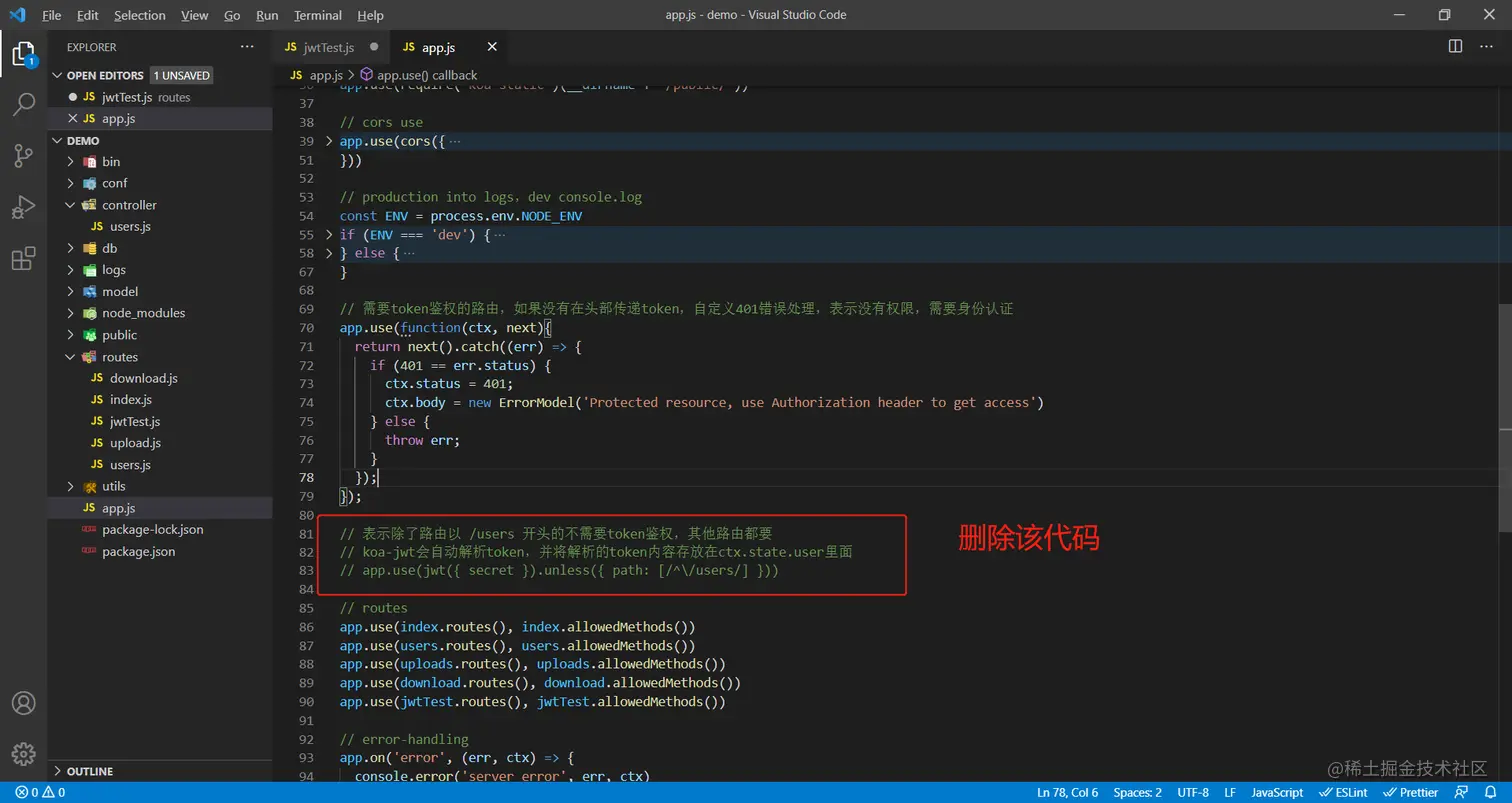Open the Accounts menu icon
The width and height of the screenshot is (1512, 803).
[x=23, y=703]
